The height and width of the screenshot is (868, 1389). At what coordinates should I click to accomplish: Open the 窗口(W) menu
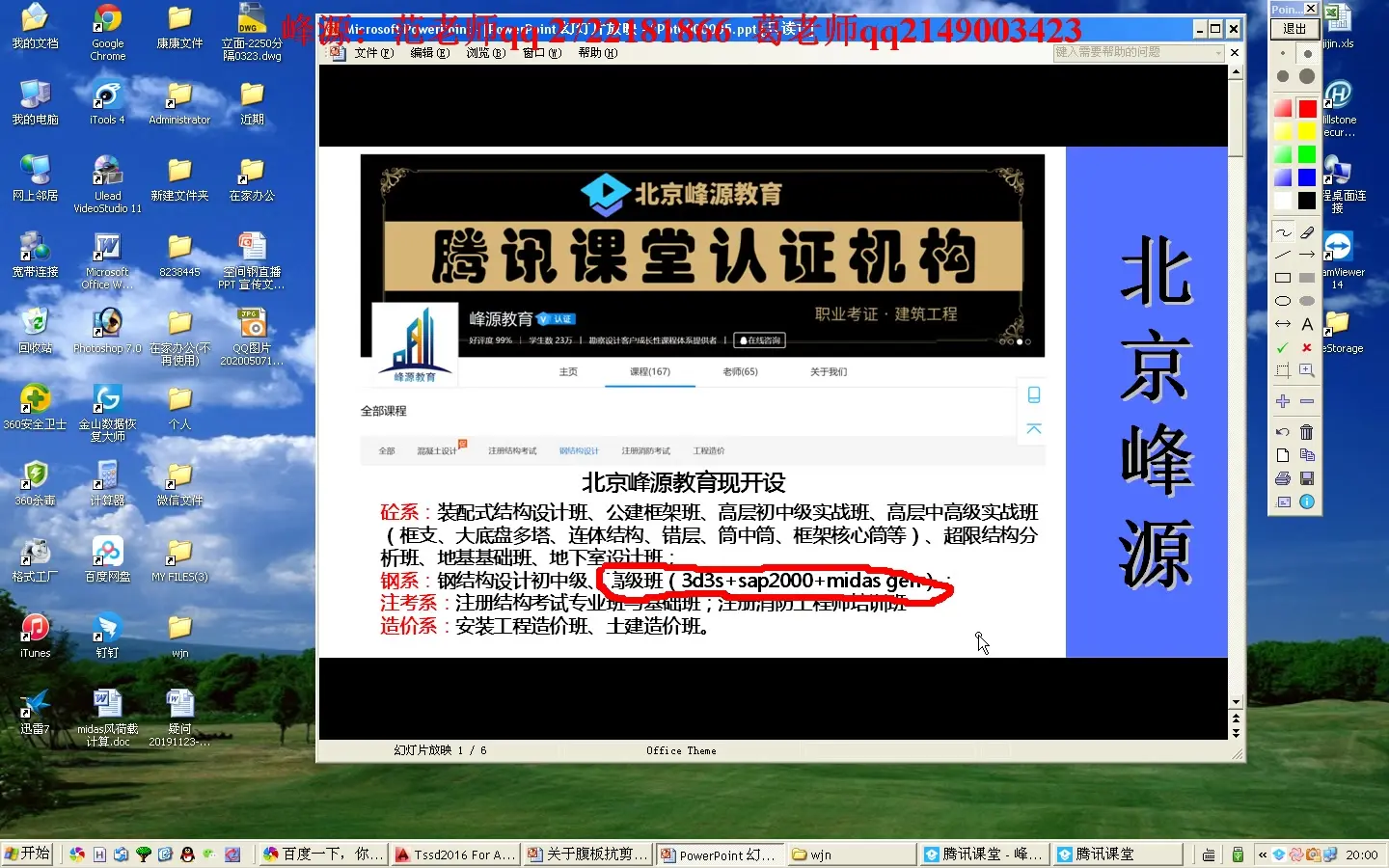click(541, 53)
